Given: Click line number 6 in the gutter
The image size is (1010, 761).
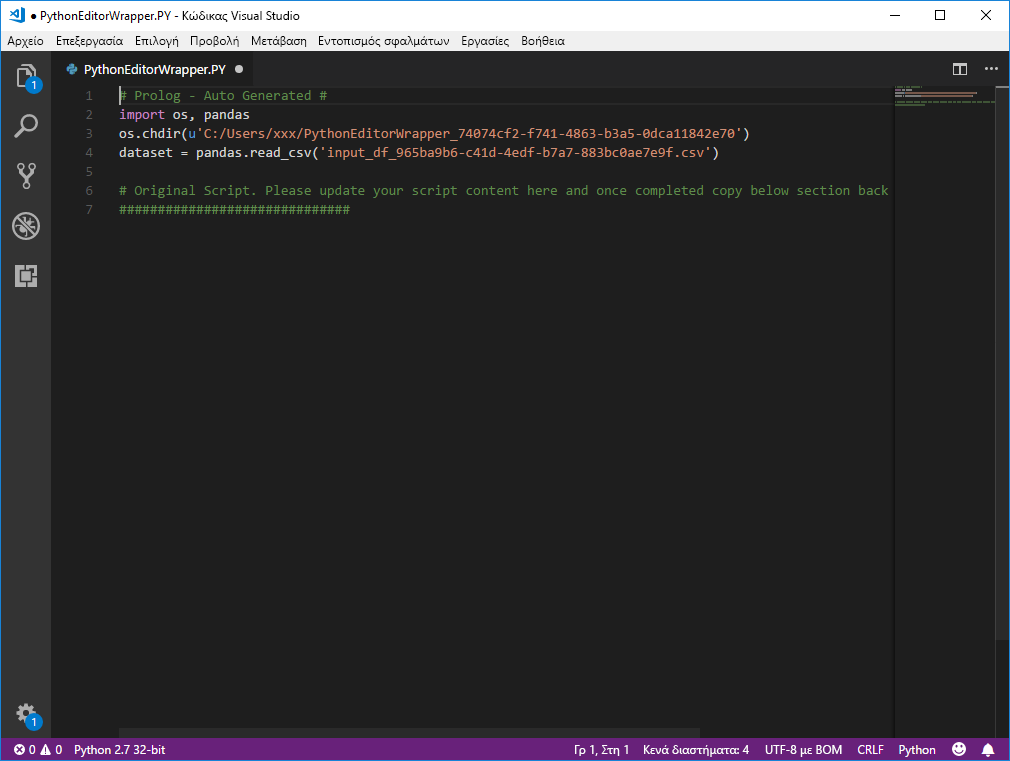Looking at the screenshot, I should pos(89,190).
